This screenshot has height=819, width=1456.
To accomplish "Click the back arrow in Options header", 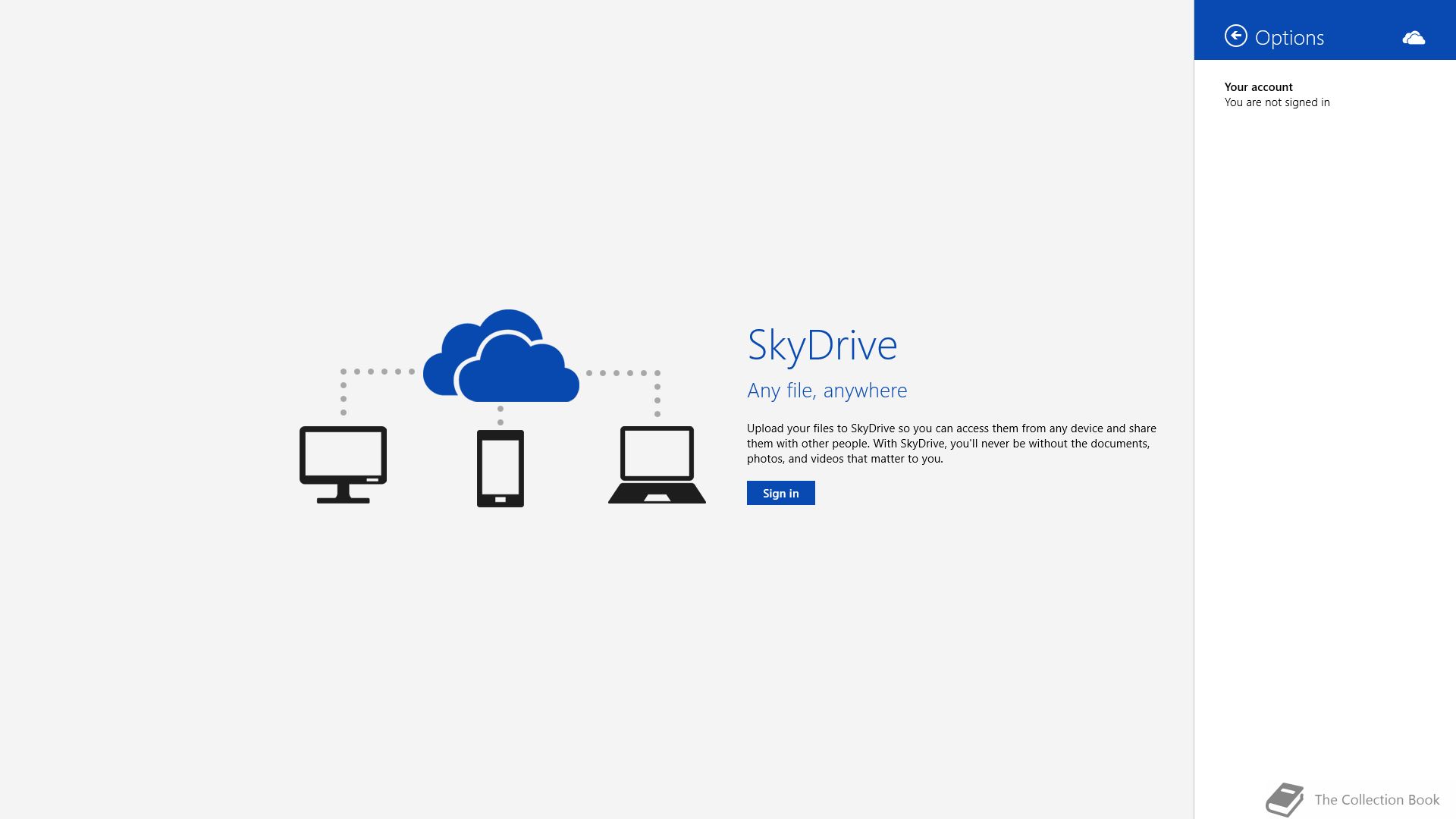I will 1235,36.
